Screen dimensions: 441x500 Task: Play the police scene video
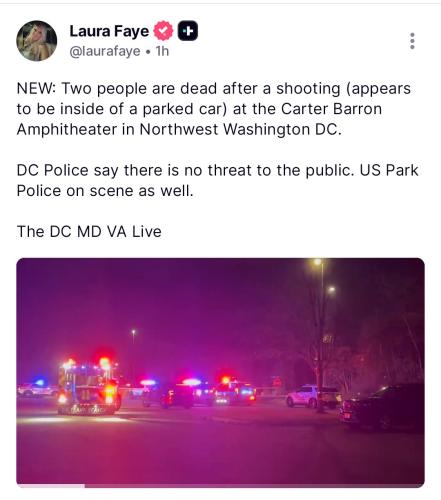220,372
